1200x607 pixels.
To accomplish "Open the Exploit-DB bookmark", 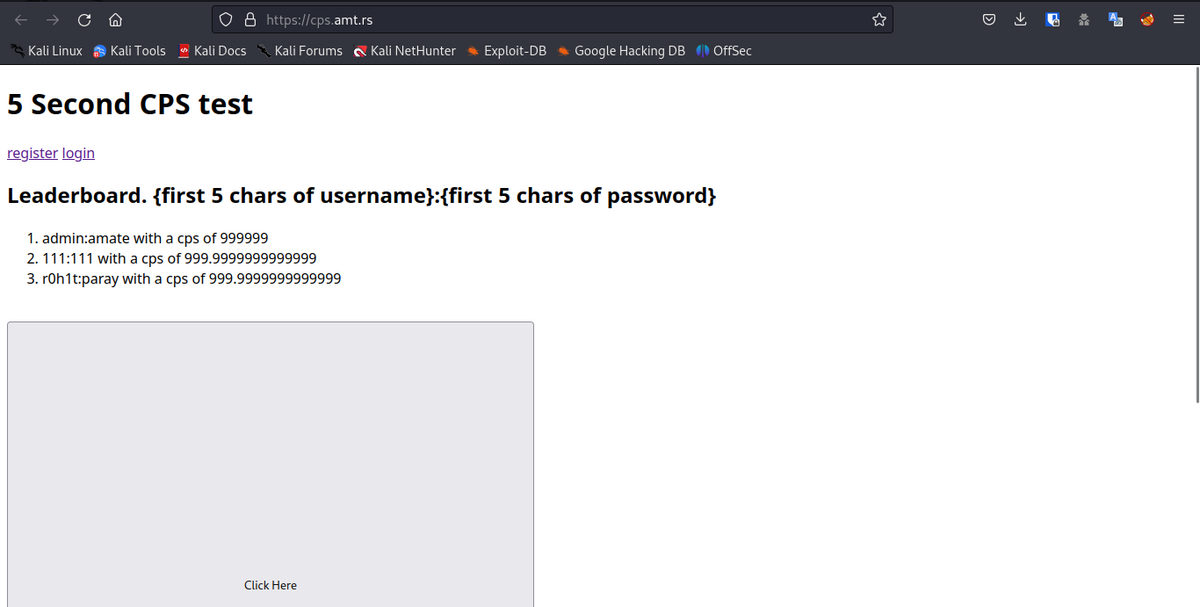I will pyautogui.click(x=505, y=50).
